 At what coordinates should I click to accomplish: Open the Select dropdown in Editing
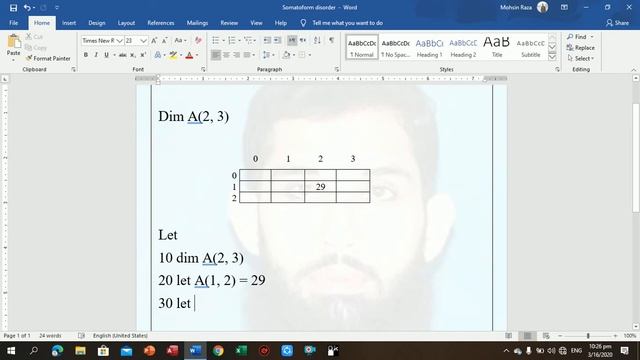click(581, 58)
